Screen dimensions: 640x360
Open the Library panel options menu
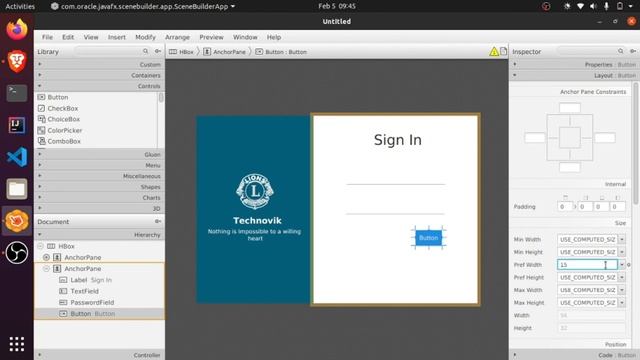[x=158, y=51]
